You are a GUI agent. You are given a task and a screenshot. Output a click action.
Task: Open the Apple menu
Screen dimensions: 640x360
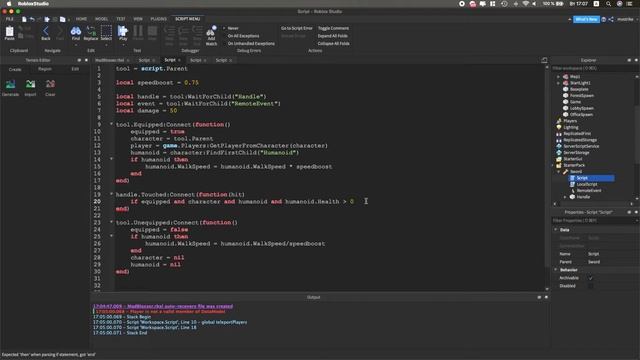point(9,4)
